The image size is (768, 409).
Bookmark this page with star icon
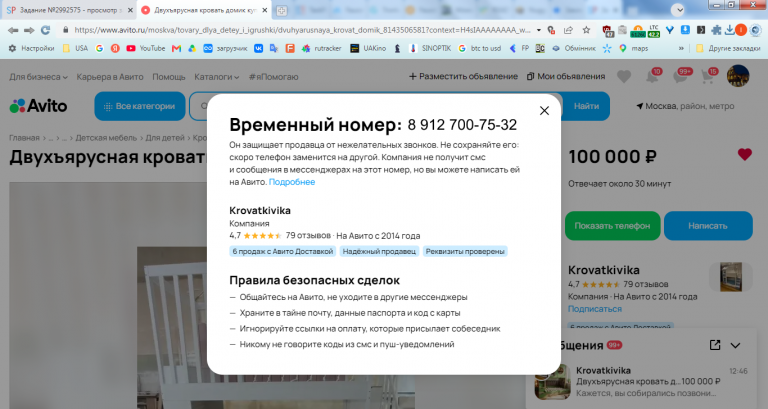click(586, 30)
